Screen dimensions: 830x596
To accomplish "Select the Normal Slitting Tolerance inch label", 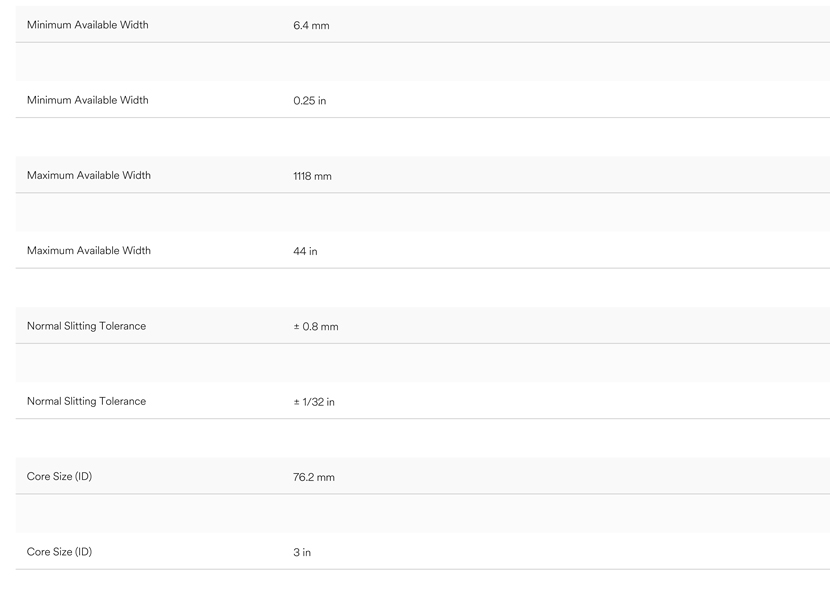I will tap(86, 401).
